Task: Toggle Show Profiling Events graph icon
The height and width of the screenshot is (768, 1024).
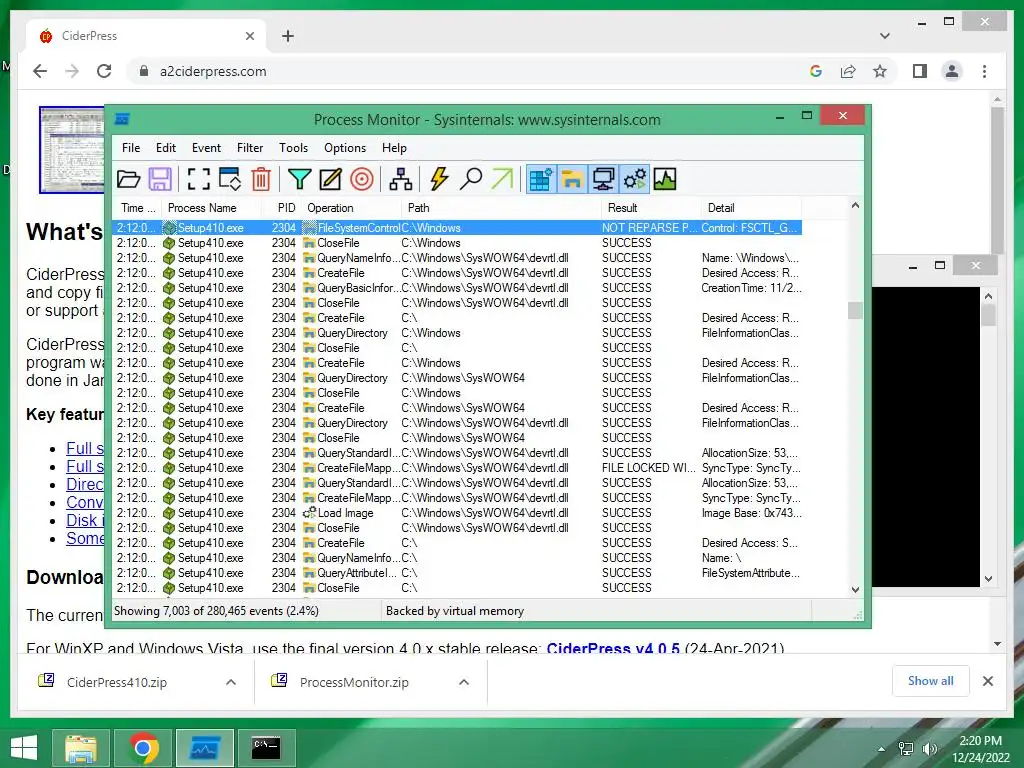Action: pyautogui.click(x=665, y=179)
